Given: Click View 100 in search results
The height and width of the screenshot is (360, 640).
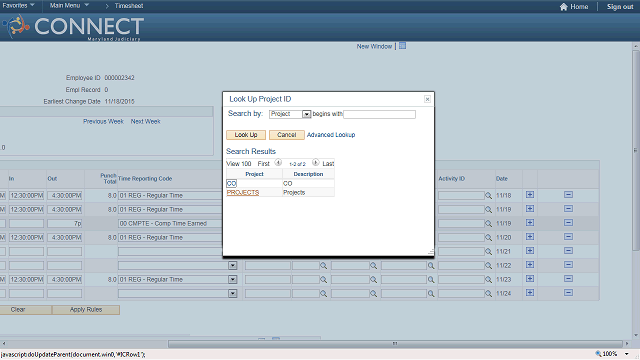Looking at the screenshot, I should 239,164.
